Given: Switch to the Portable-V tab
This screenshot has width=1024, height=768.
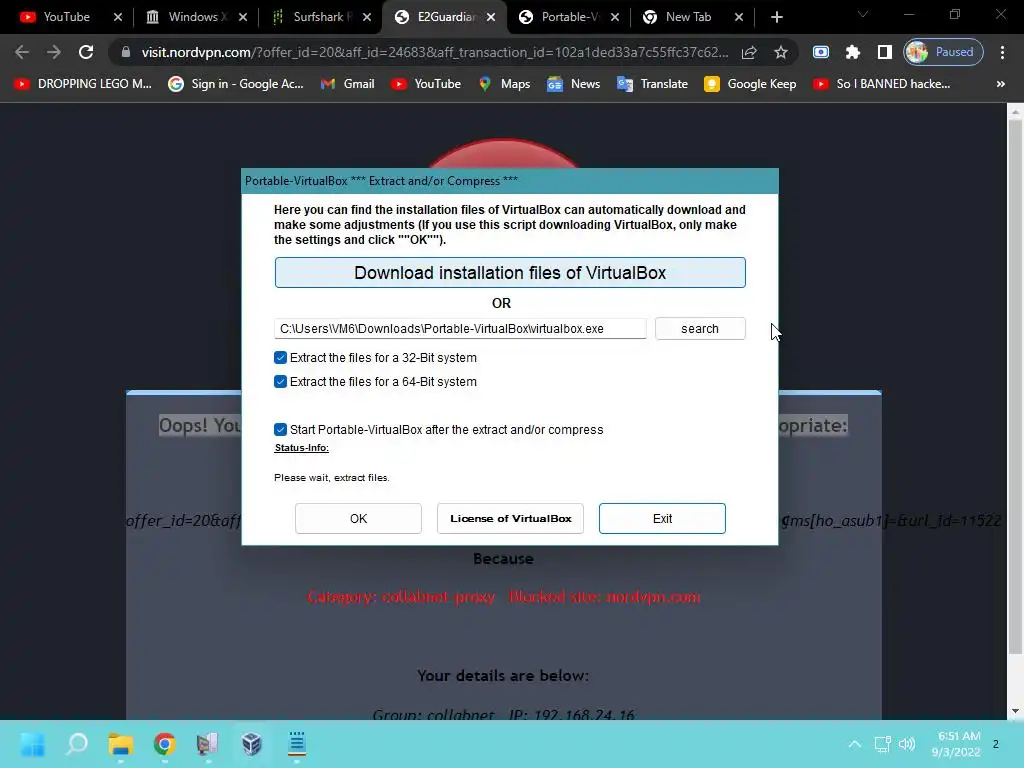Looking at the screenshot, I should (566, 17).
